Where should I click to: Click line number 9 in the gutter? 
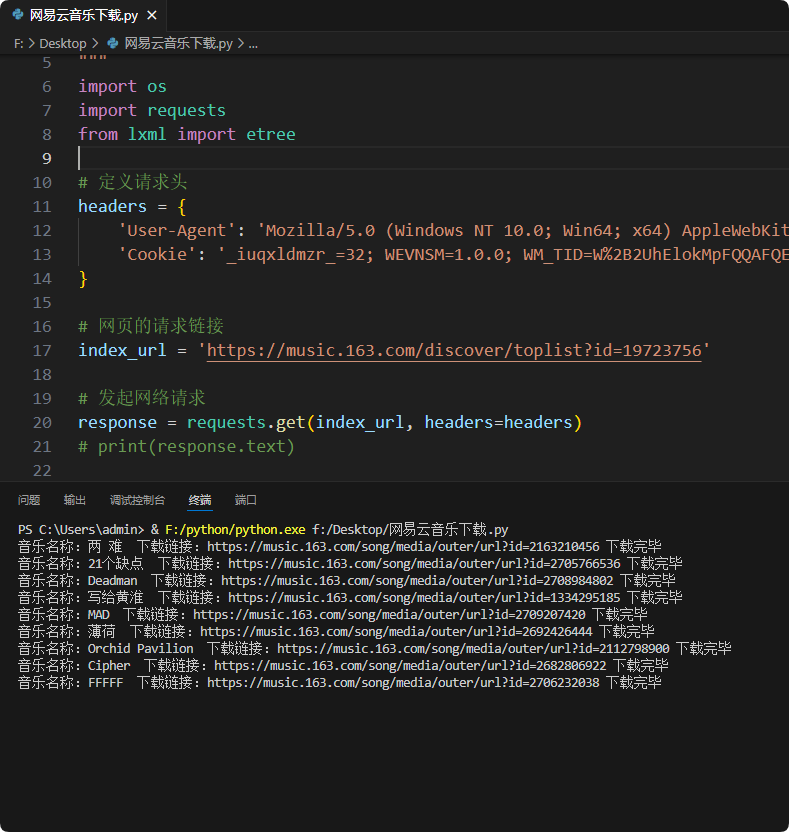tap(47, 158)
